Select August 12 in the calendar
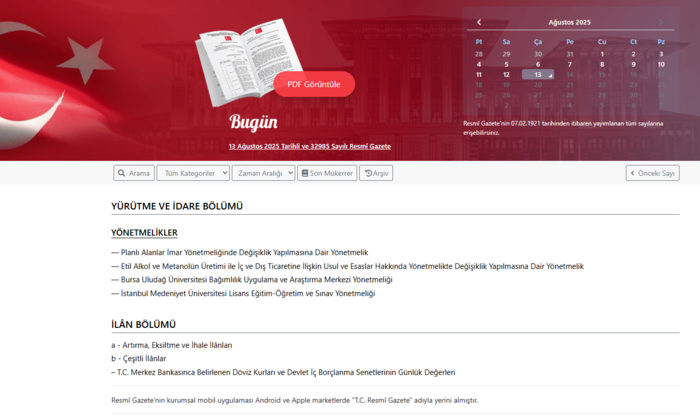This screenshot has height=417, width=700. pyautogui.click(x=506, y=75)
